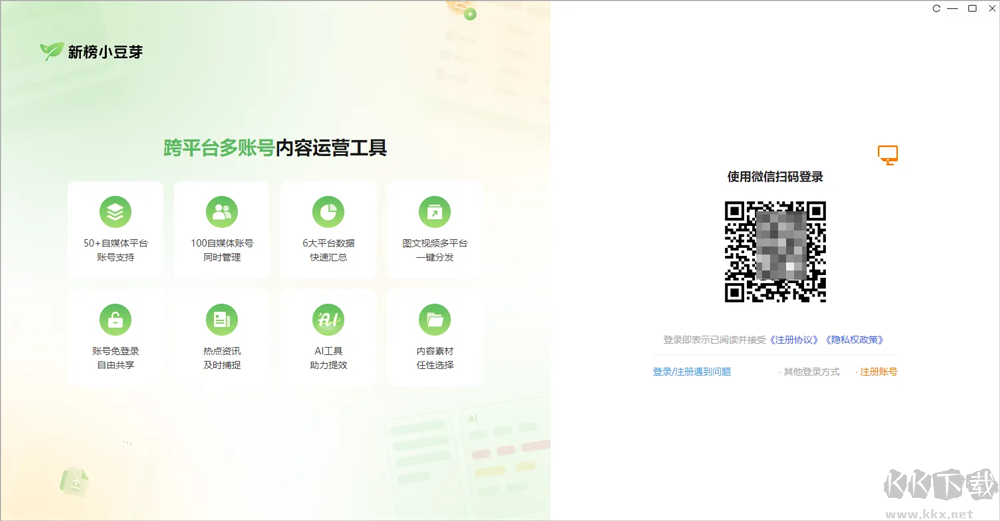The width and height of the screenshot is (1000, 521).
Task: Click the text 内容素材 任性选择
Action: (x=435, y=358)
